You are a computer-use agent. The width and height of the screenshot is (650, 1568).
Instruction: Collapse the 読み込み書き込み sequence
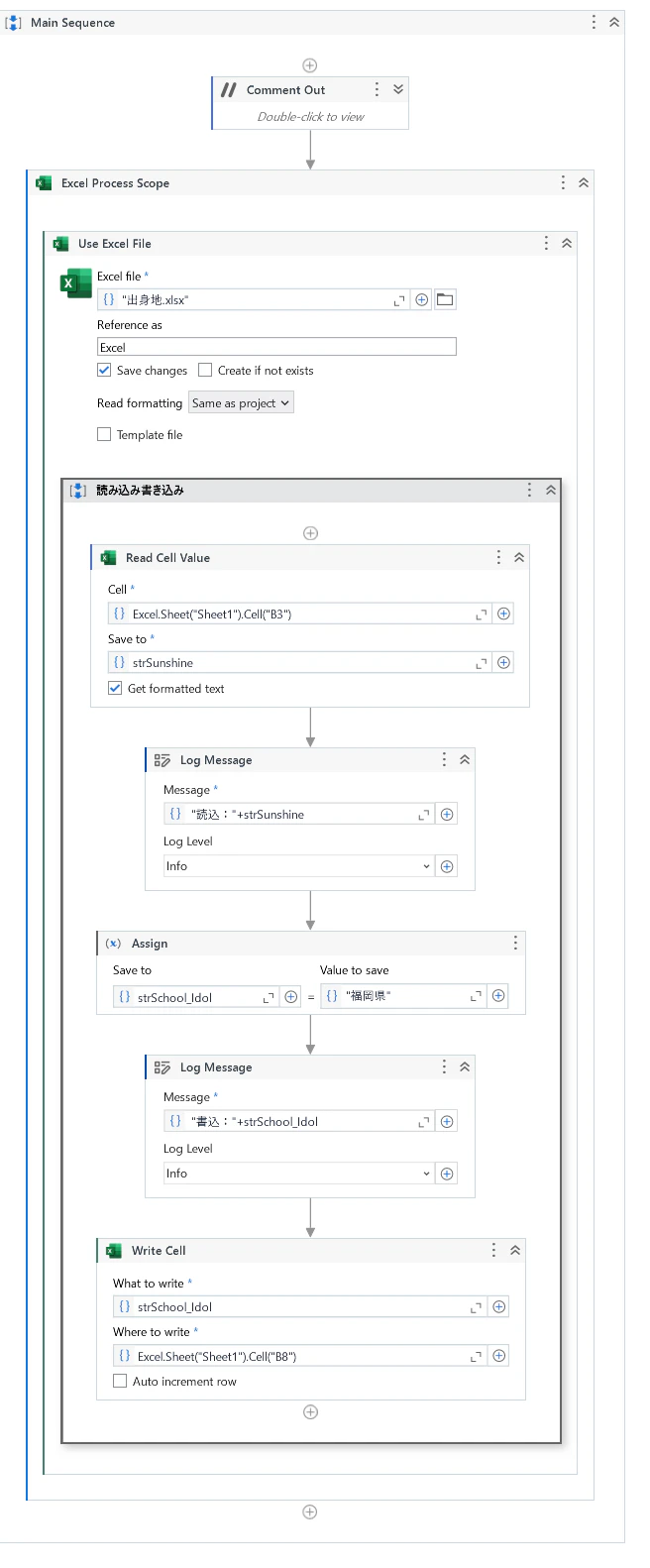tap(551, 490)
